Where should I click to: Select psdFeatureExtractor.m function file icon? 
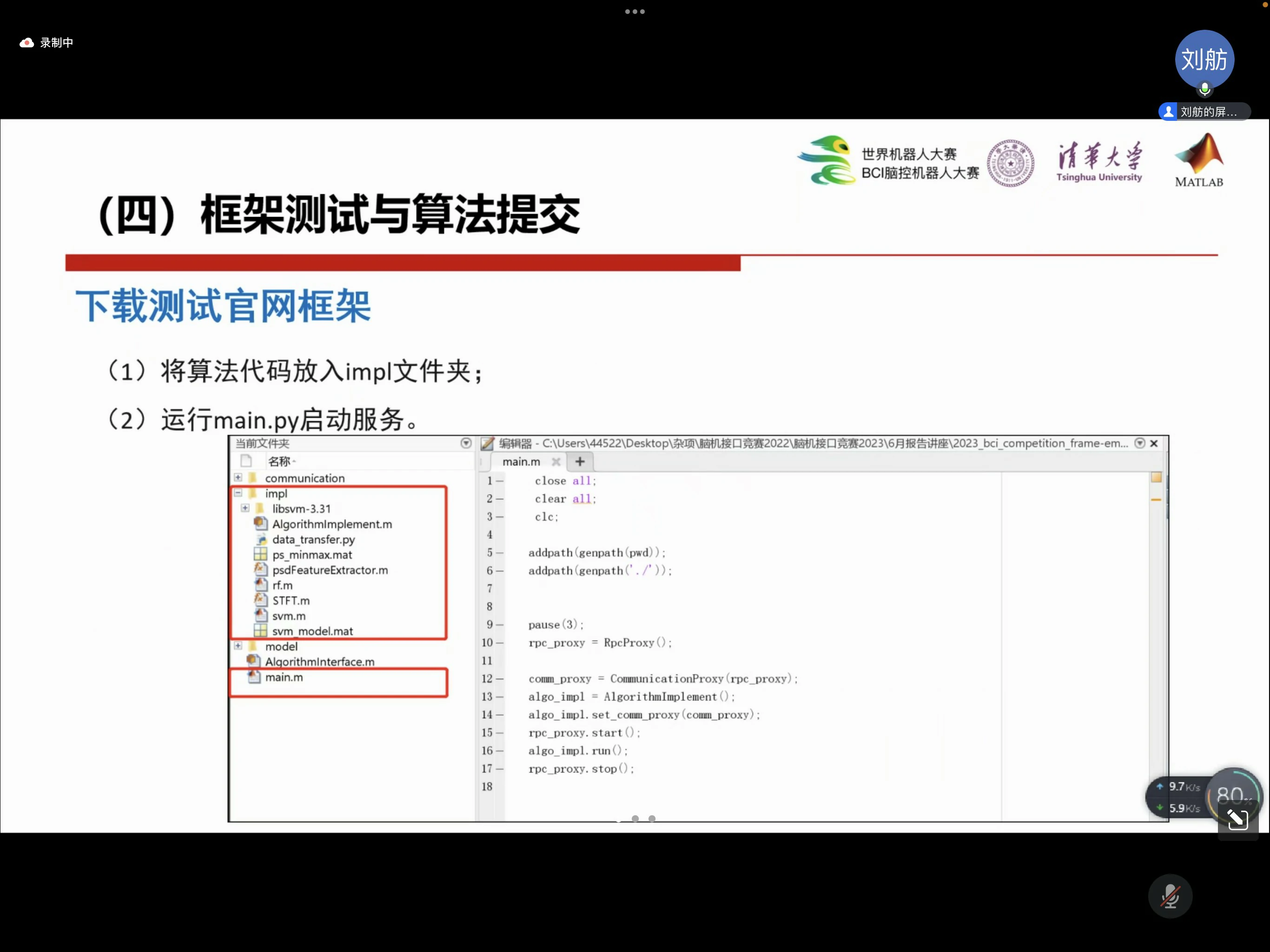261,569
